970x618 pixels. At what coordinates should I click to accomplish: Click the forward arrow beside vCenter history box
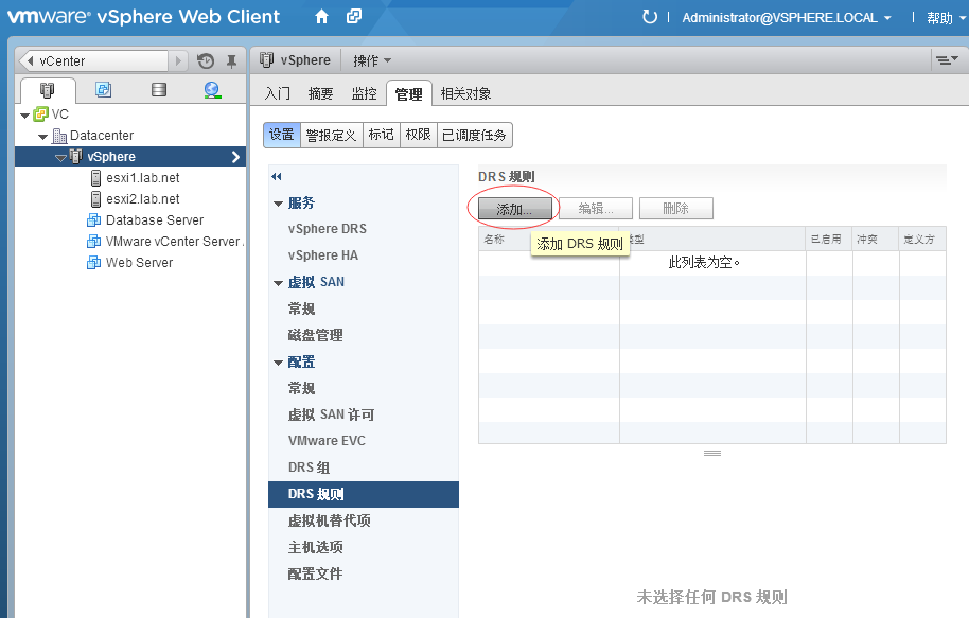coord(178,61)
